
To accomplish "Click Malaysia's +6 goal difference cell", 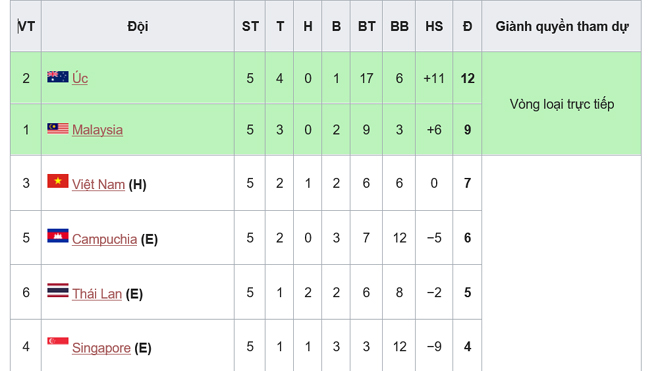I will (434, 130).
